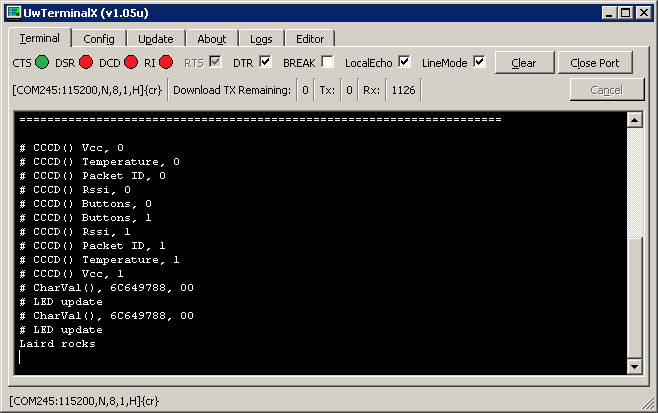Close the UwTerminalX window
This screenshot has height=413, width=658.
pyautogui.click(x=644, y=13)
